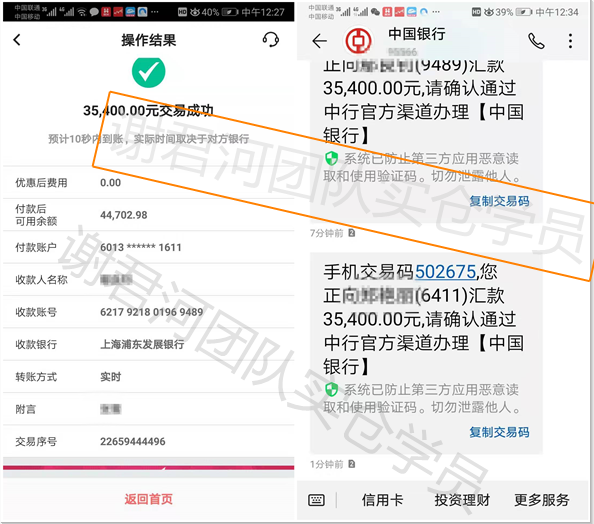
Task: Tap the SIM card icon beside 1分钟前
Action: point(352,463)
